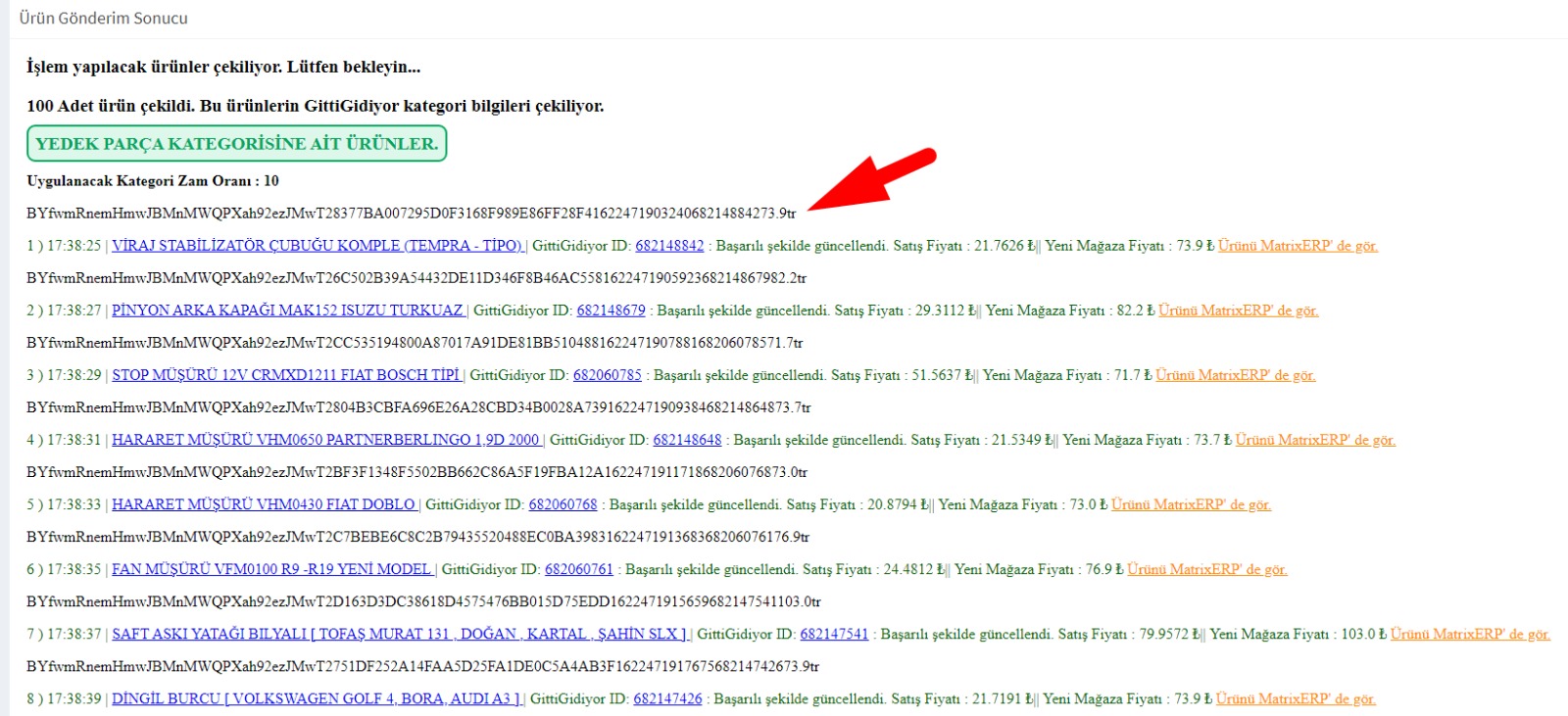1568x716 pixels.
Task: Open VİRAJ STABİLİZATÖR ÇUBUĞU KOMPLE product link
Action: (x=318, y=246)
